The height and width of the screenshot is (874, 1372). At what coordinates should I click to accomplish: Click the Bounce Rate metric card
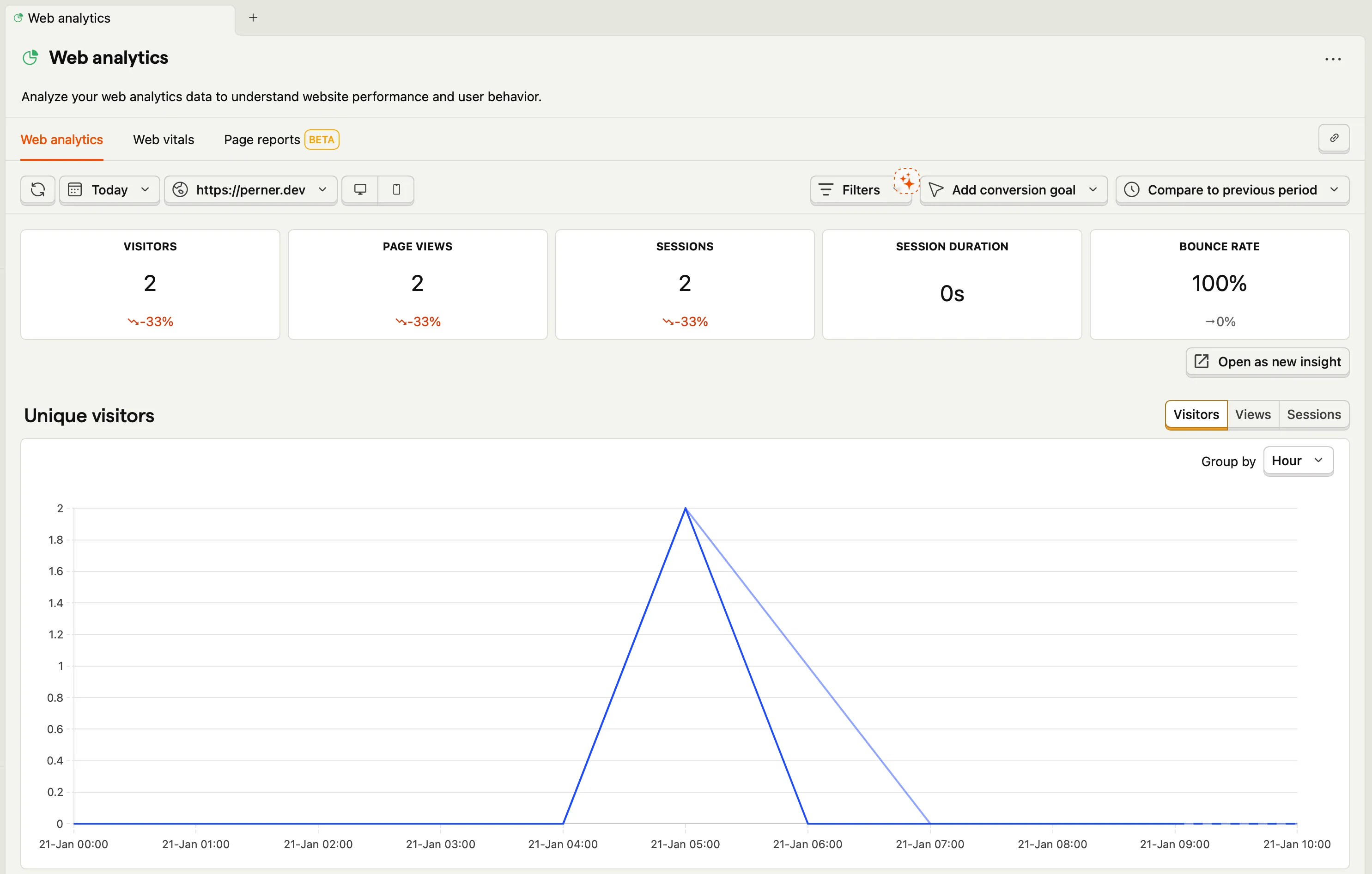point(1219,284)
